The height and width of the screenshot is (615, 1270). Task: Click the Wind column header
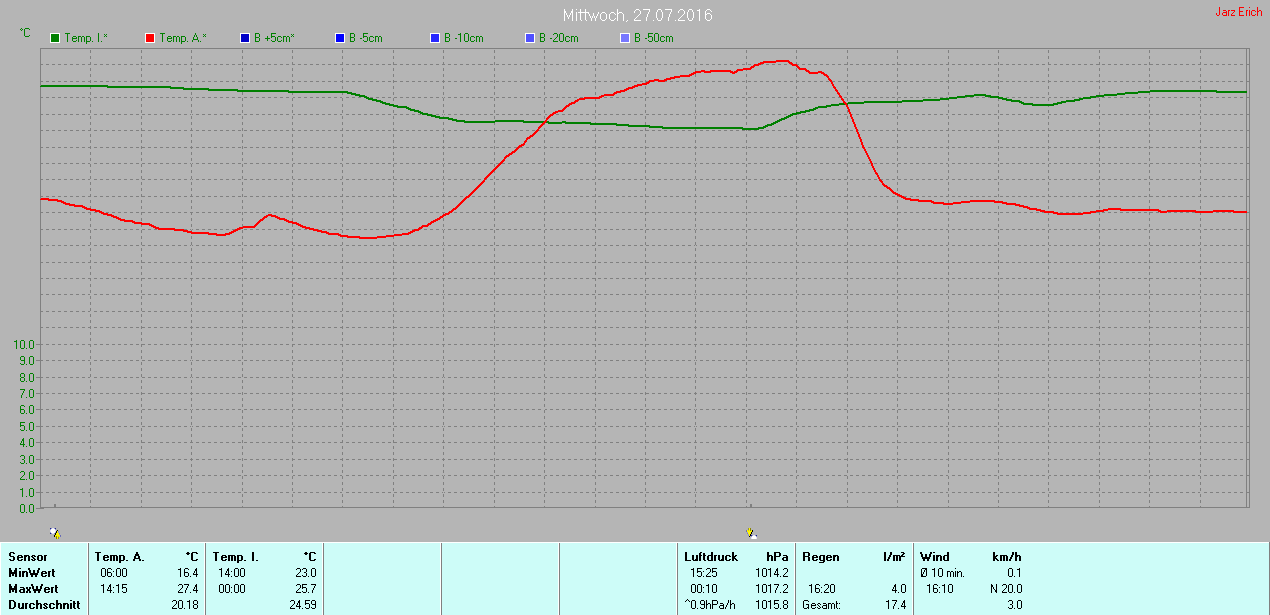coord(935,556)
